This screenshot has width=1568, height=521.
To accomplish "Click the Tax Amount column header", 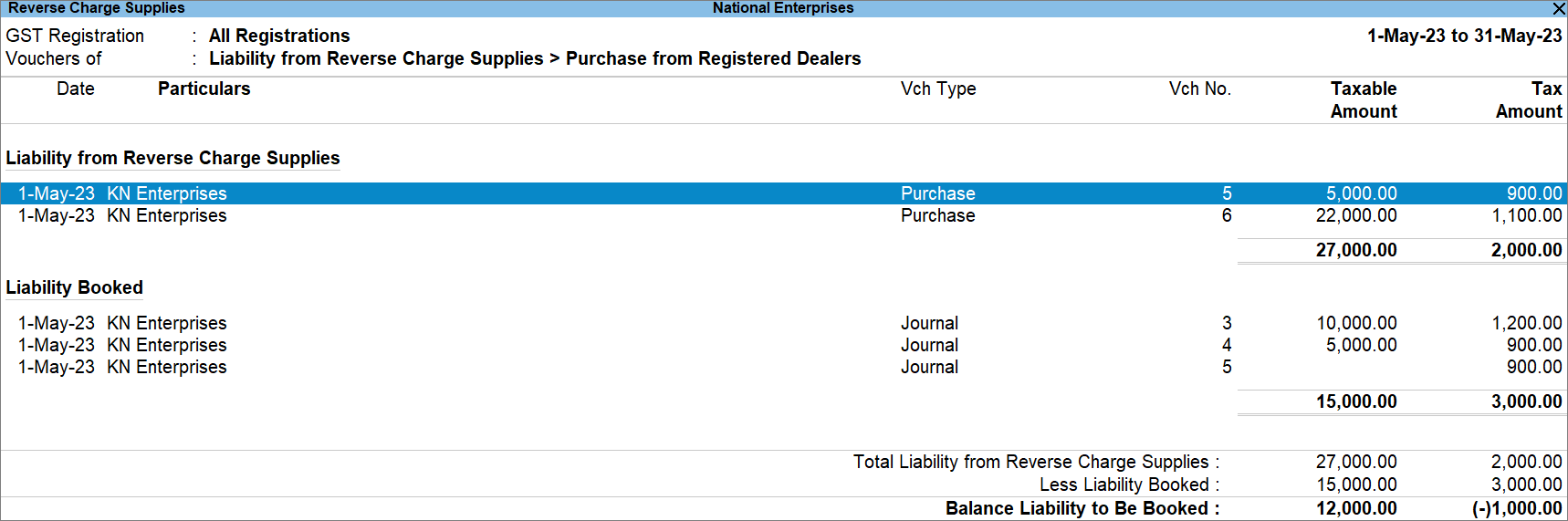I will [1529, 99].
